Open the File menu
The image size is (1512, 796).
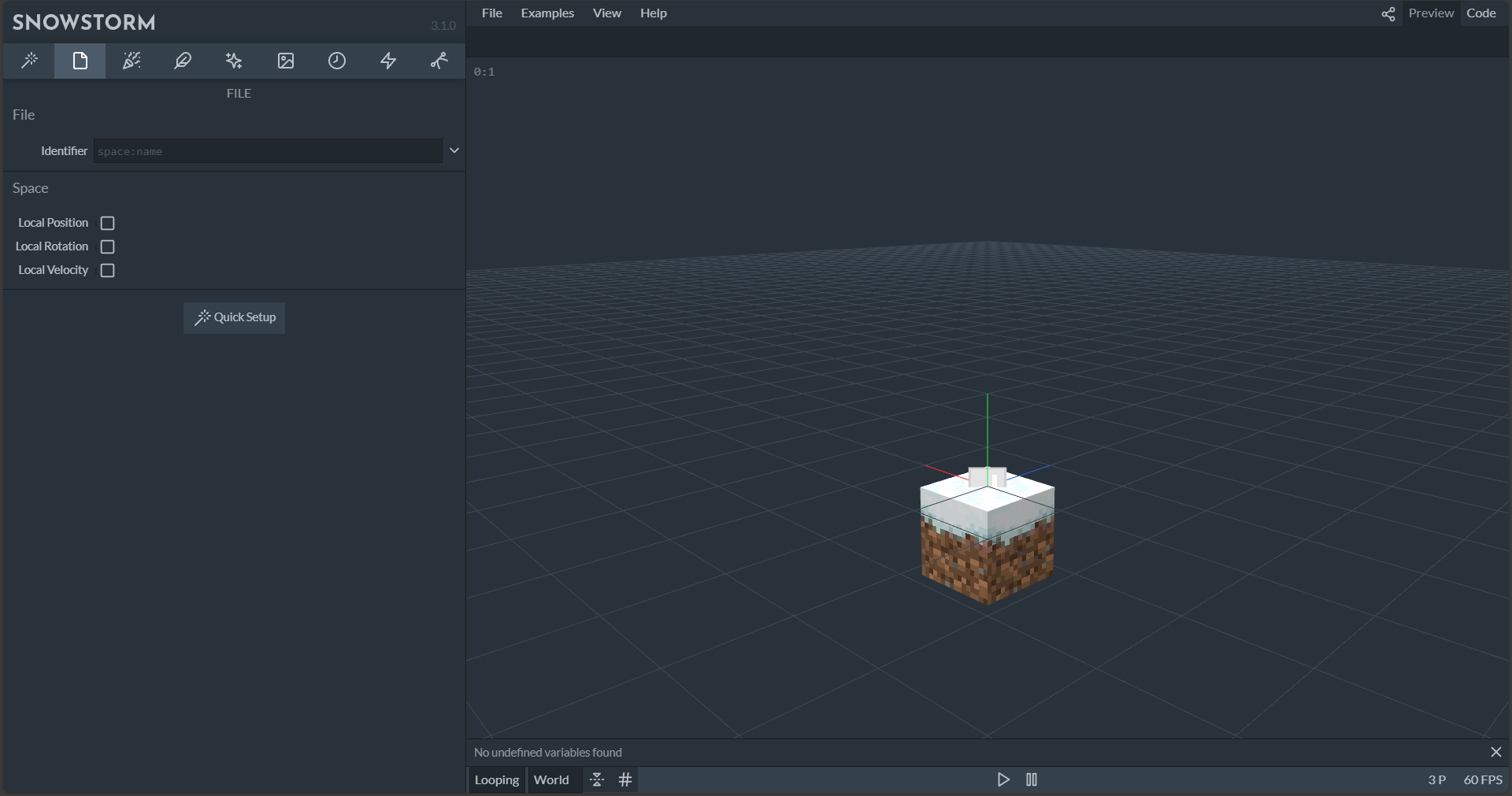(x=492, y=13)
